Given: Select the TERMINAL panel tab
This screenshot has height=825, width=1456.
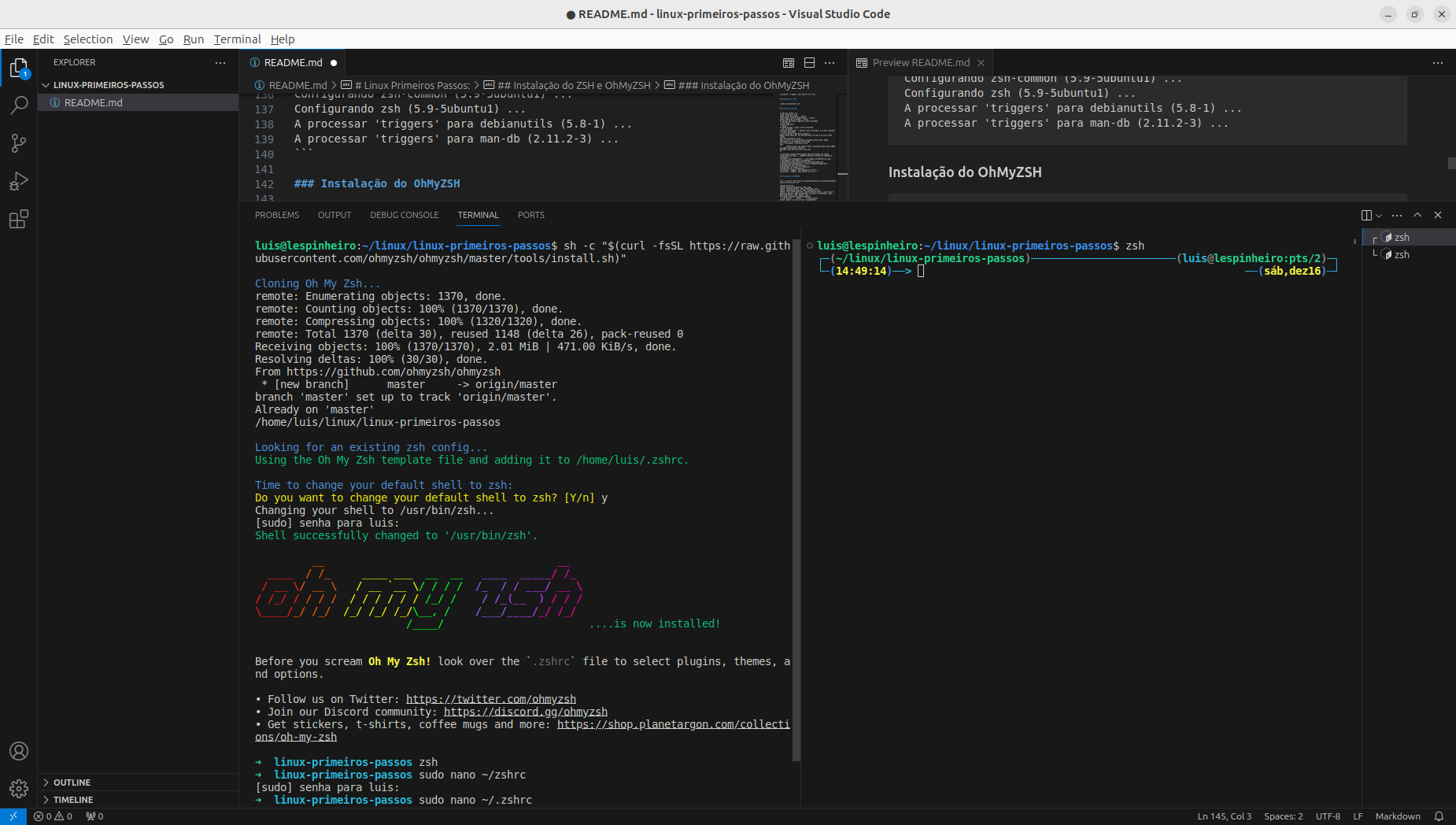Looking at the screenshot, I should 479,215.
